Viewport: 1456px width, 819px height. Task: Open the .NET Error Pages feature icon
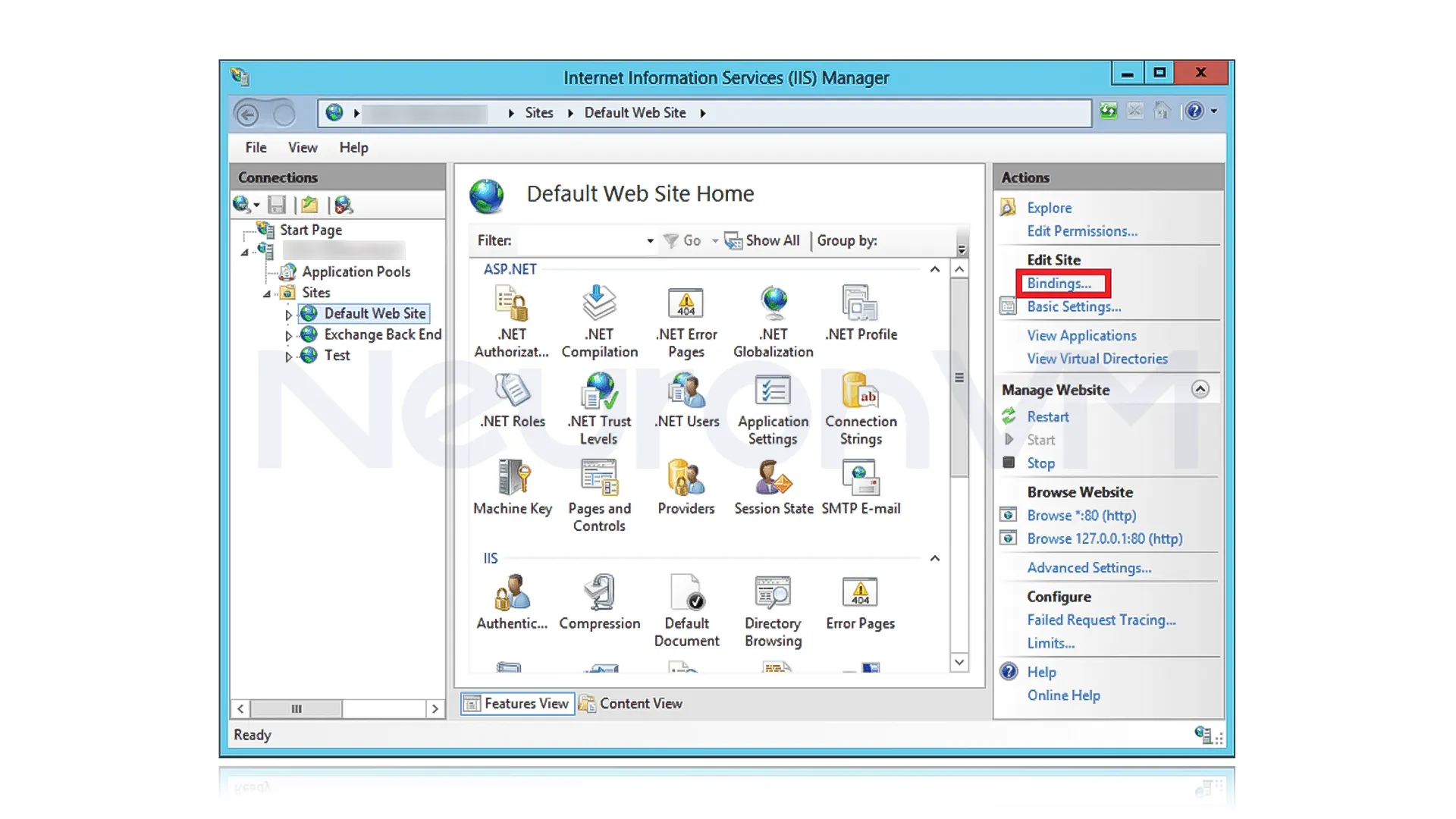pyautogui.click(x=686, y=304)
